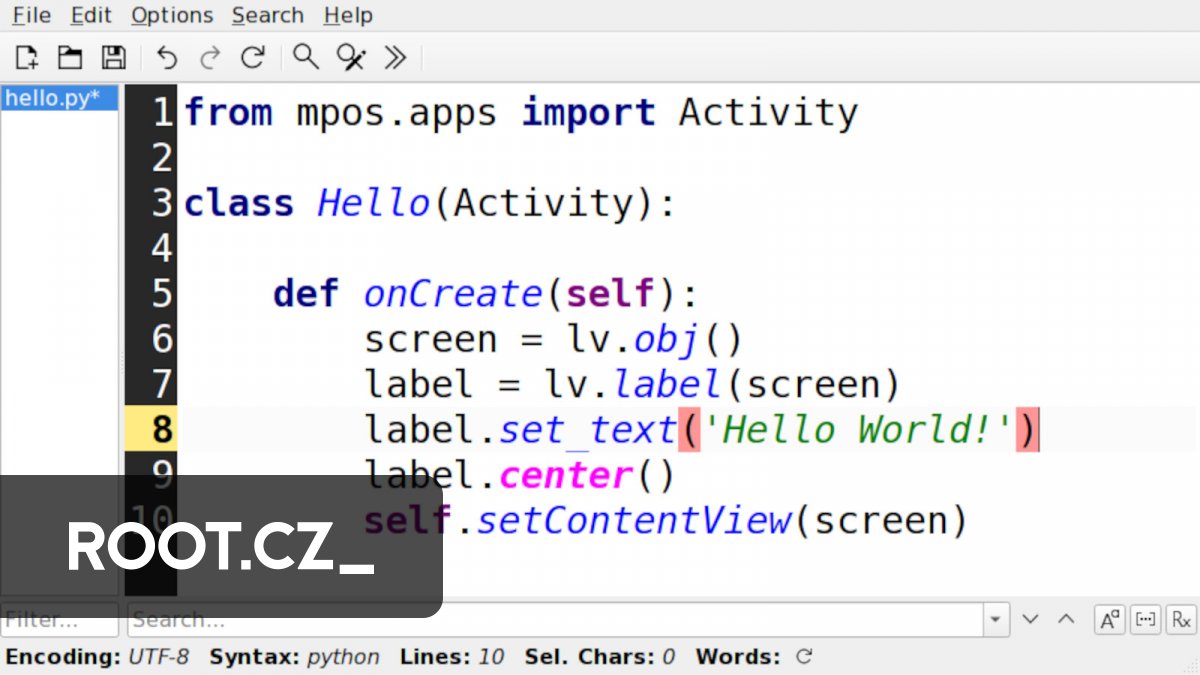Image resolution: width=1200 pixels, height=675 pixels.
Task: Enable regular expression search with Rx button
Action: coord(1181,619)
